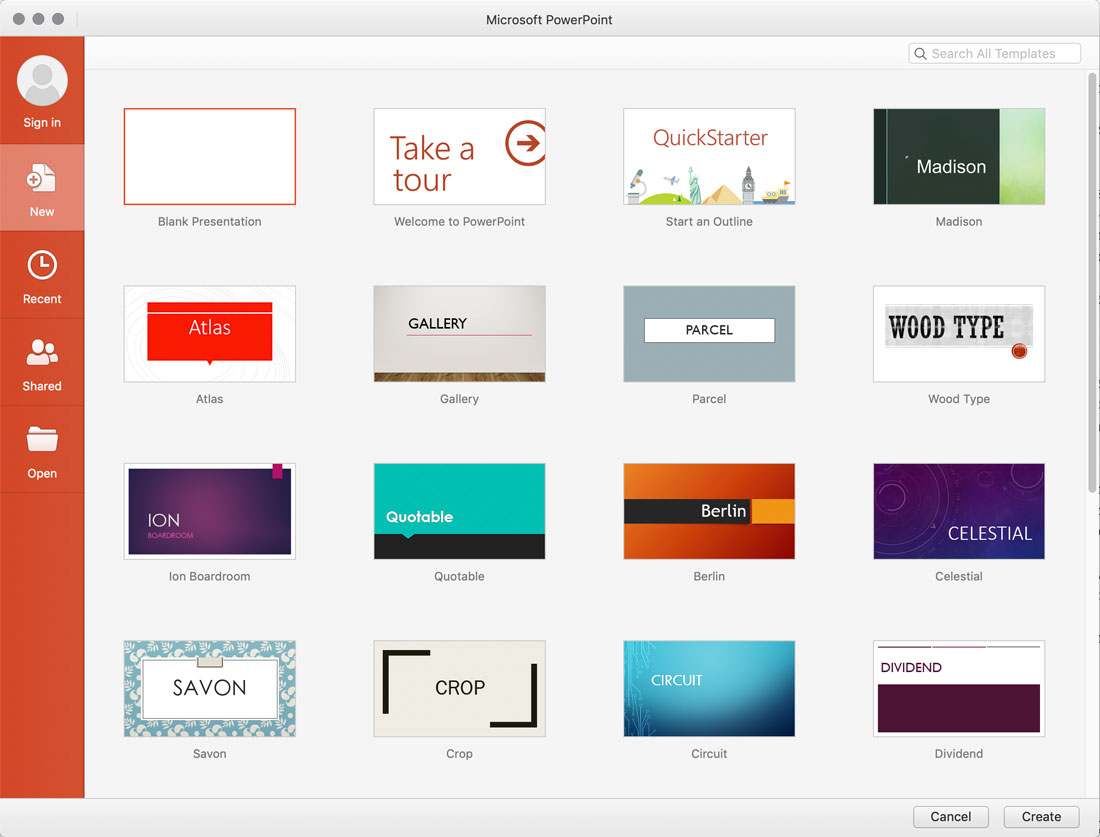Open the Take a tour welcome presentation
Image resolution: width=1100 pixels, height=837 pixels.
point(459,156)
